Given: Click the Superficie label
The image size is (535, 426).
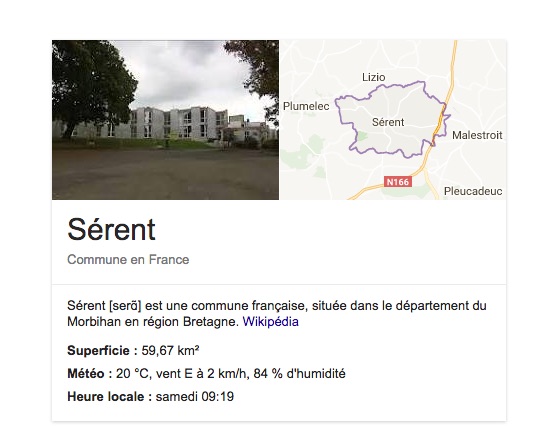Looking at the screenshot, I should coord(102,351).
